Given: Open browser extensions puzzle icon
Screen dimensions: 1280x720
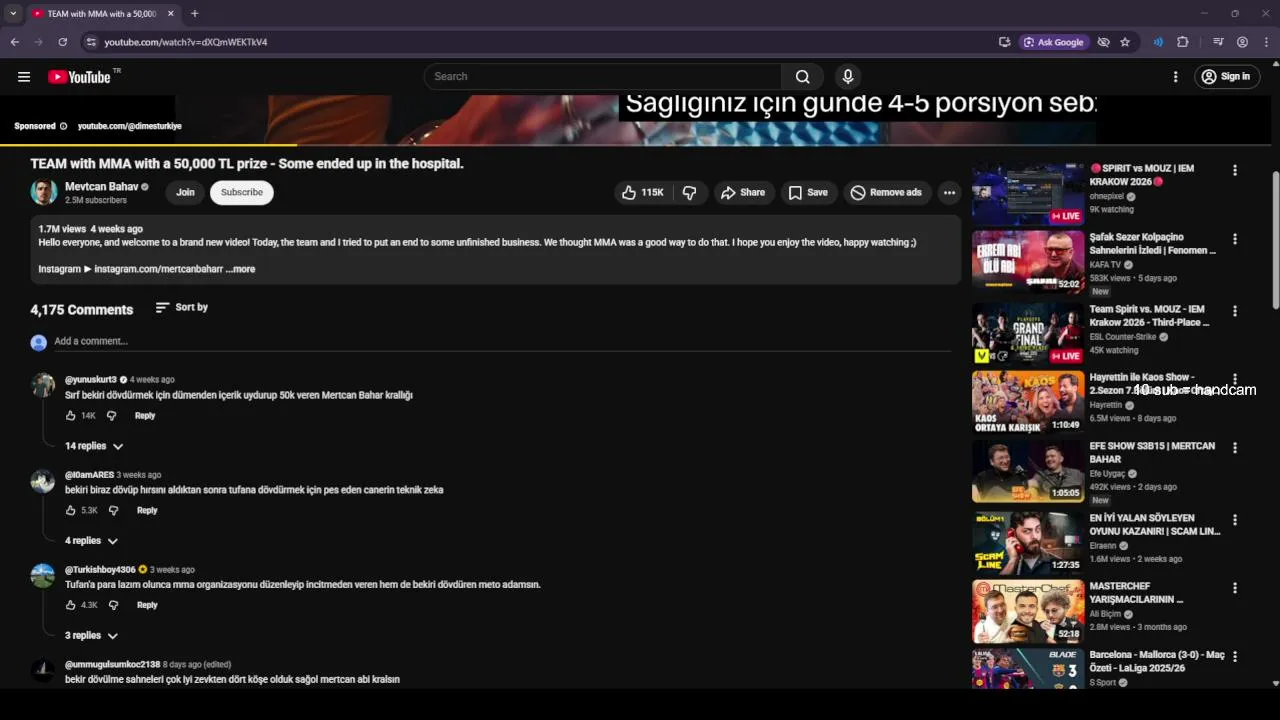Looking at the screenshot, I should 1183,42.
